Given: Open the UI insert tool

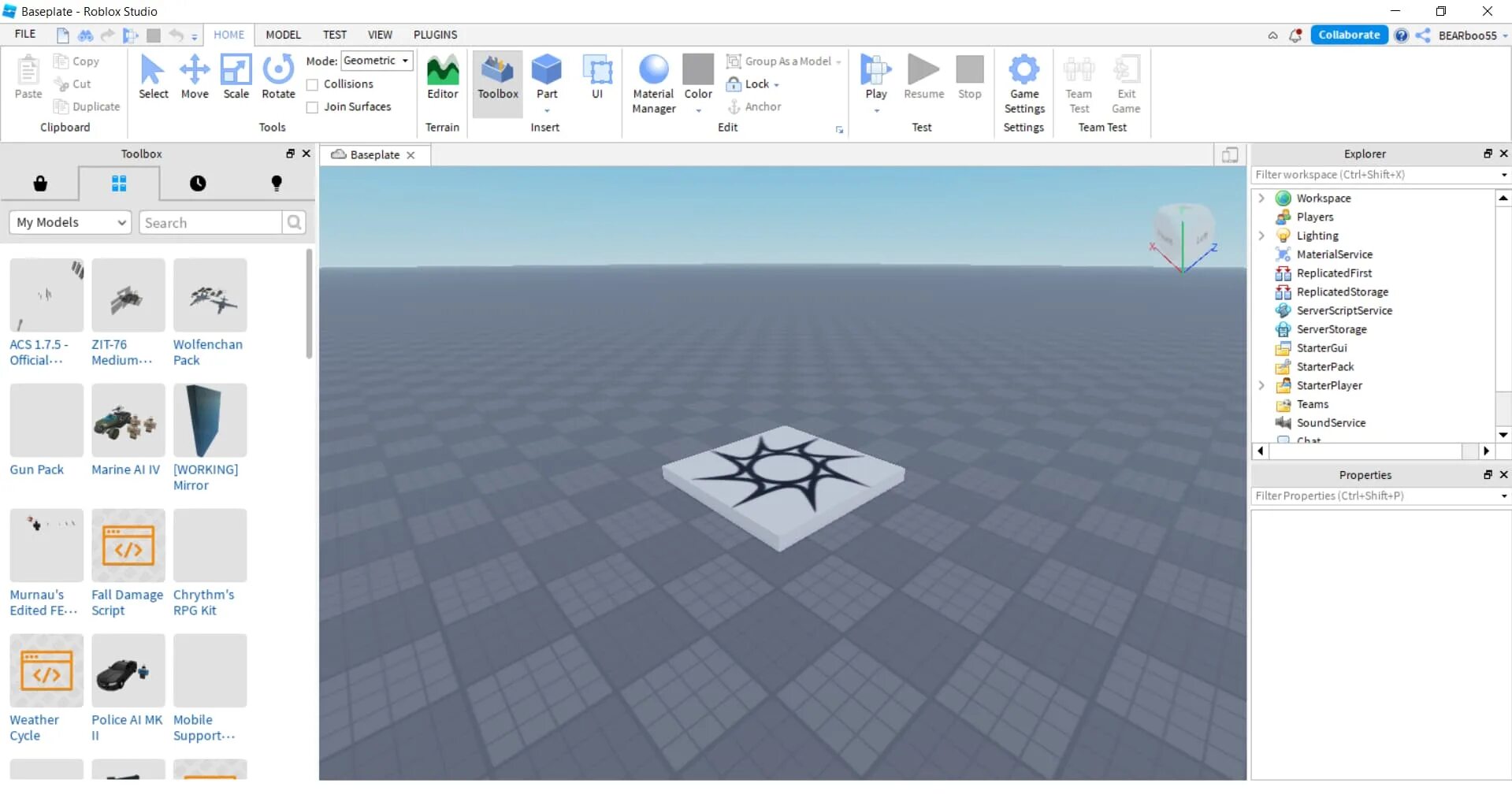Looking at the screenshot, I should pyautogui.click(x=597, y=77).
